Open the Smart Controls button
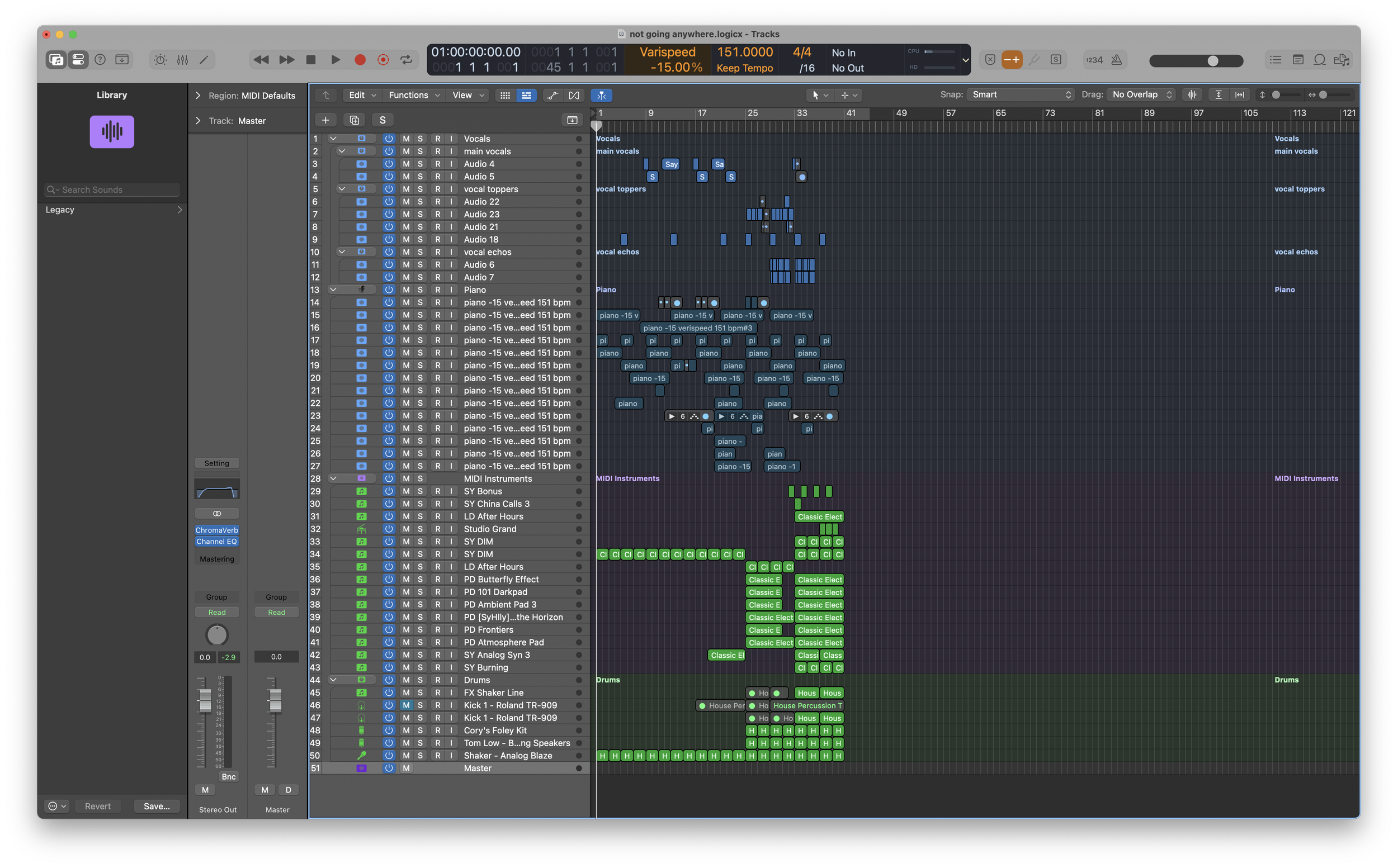The image size is (1398, 868). pyautogui.click(x=160, y=60)
